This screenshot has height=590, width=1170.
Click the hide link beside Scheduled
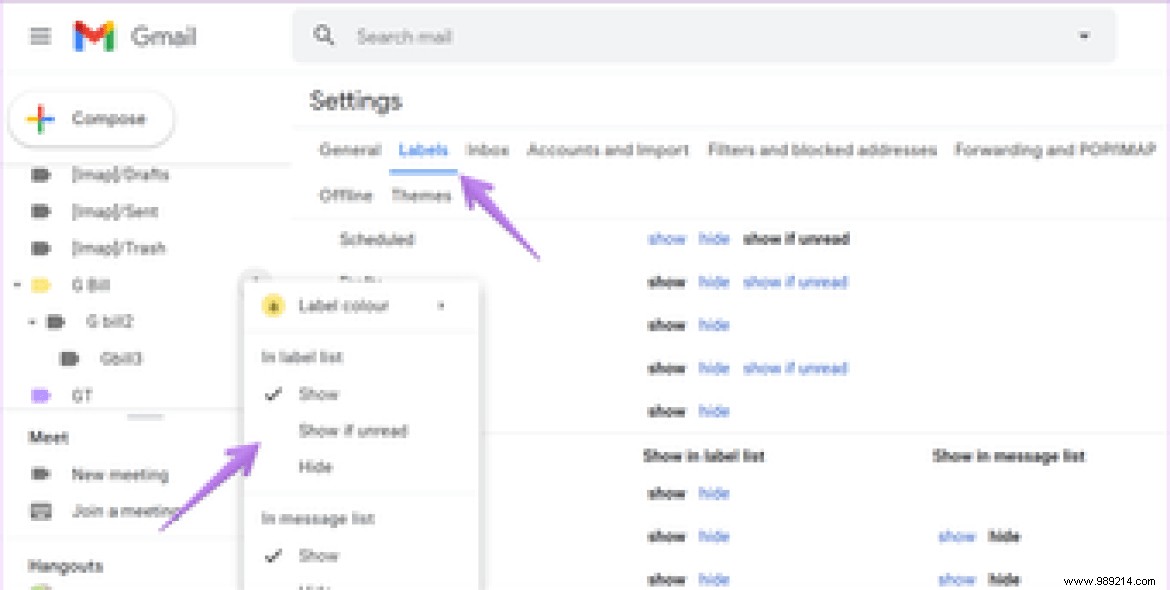tap(714, 239)
